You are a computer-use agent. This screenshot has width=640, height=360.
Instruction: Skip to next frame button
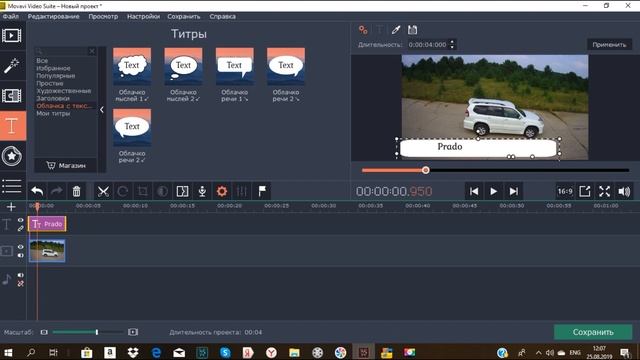coord(513,191)
